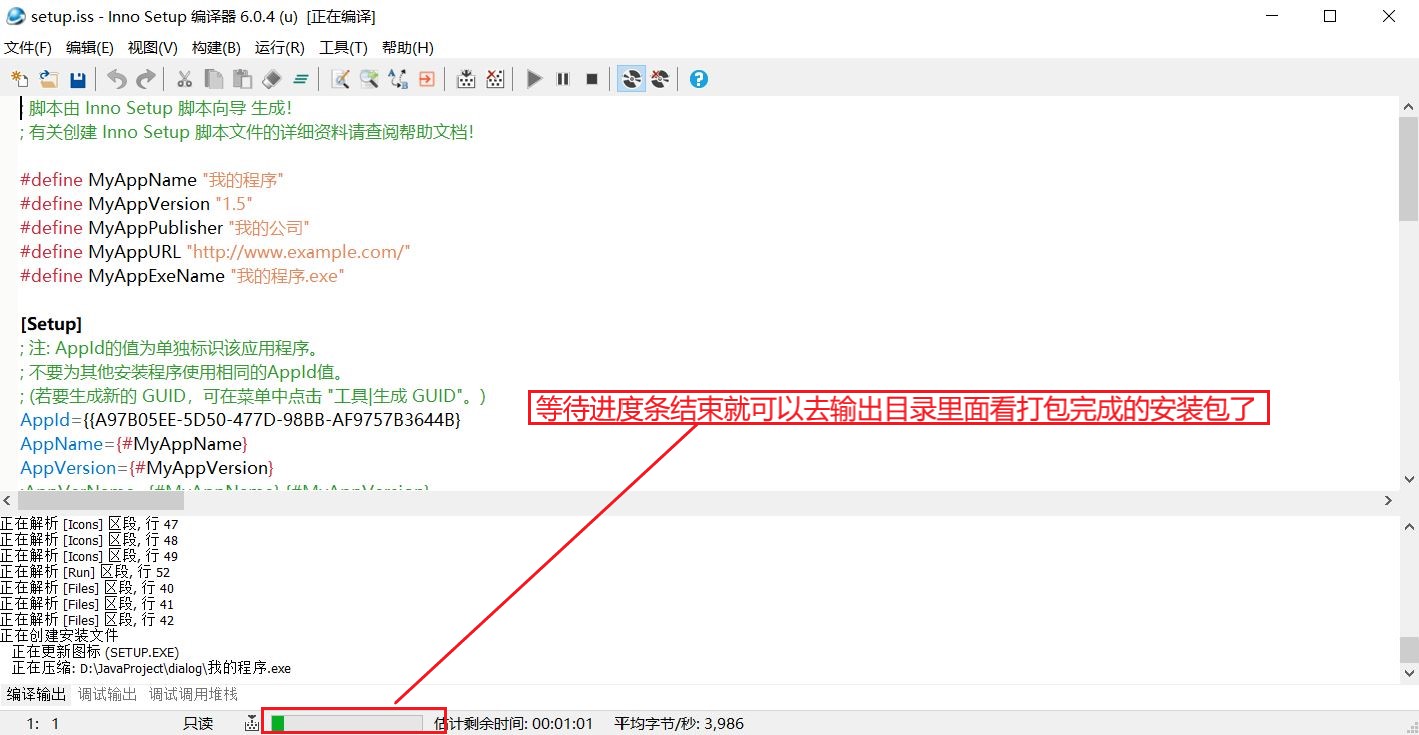Open help with the blue question mark icon
1419x735 pixels.
(699, 79)
